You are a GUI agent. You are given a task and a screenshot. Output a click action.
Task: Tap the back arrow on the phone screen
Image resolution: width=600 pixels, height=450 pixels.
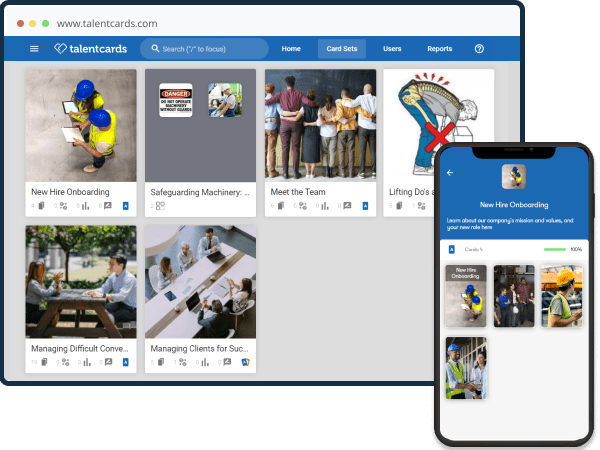tap(450, 173)
